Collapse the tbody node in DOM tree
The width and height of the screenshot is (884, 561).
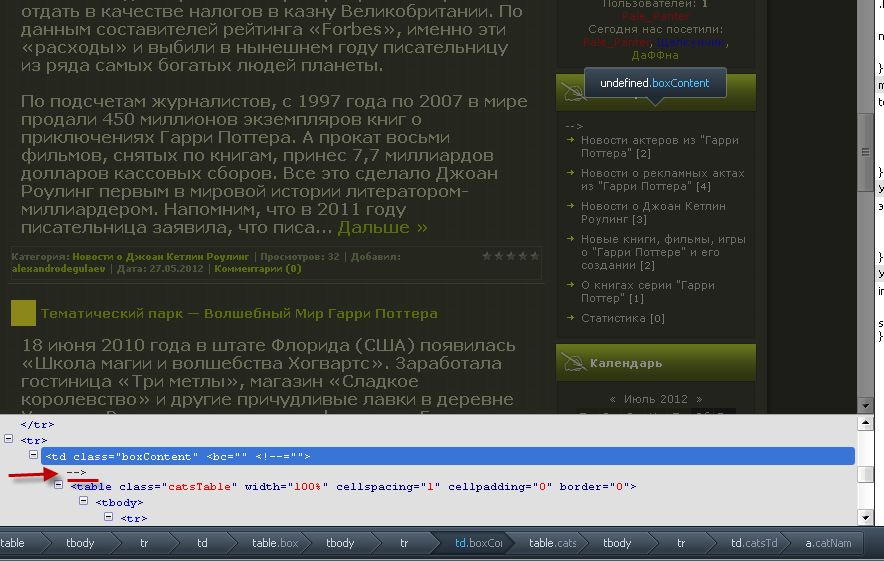tap(84, 502)
